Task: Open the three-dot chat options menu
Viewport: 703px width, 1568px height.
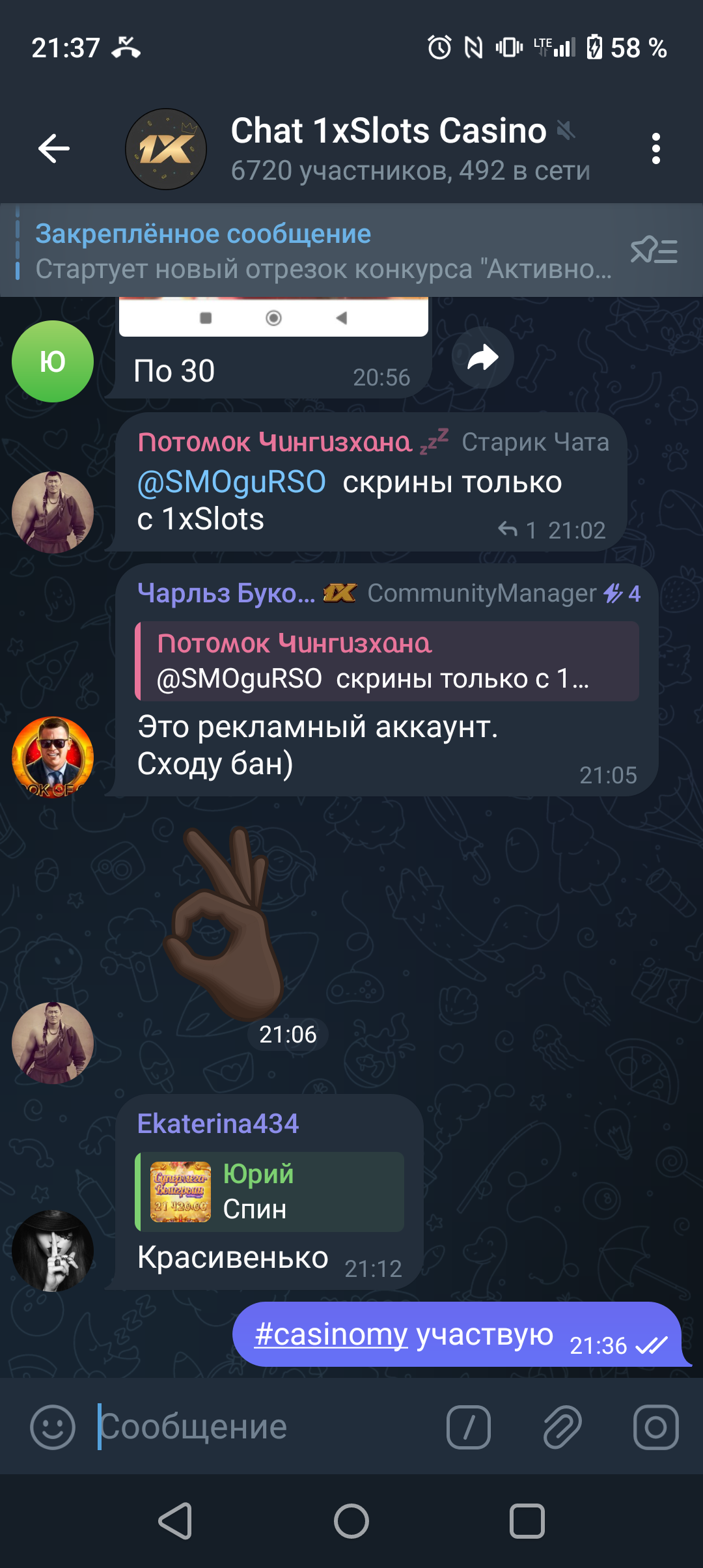Action: [x=655, y=149]
